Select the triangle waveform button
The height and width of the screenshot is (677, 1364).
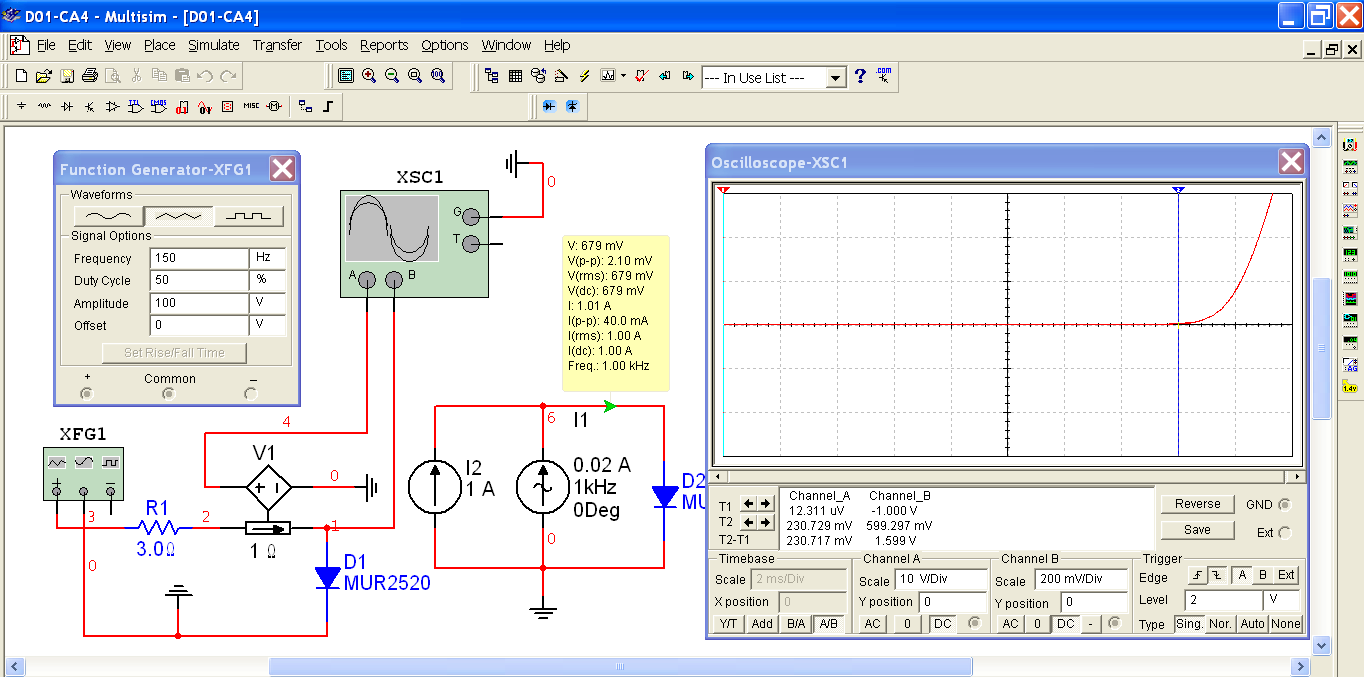click(x=178, y=216)
